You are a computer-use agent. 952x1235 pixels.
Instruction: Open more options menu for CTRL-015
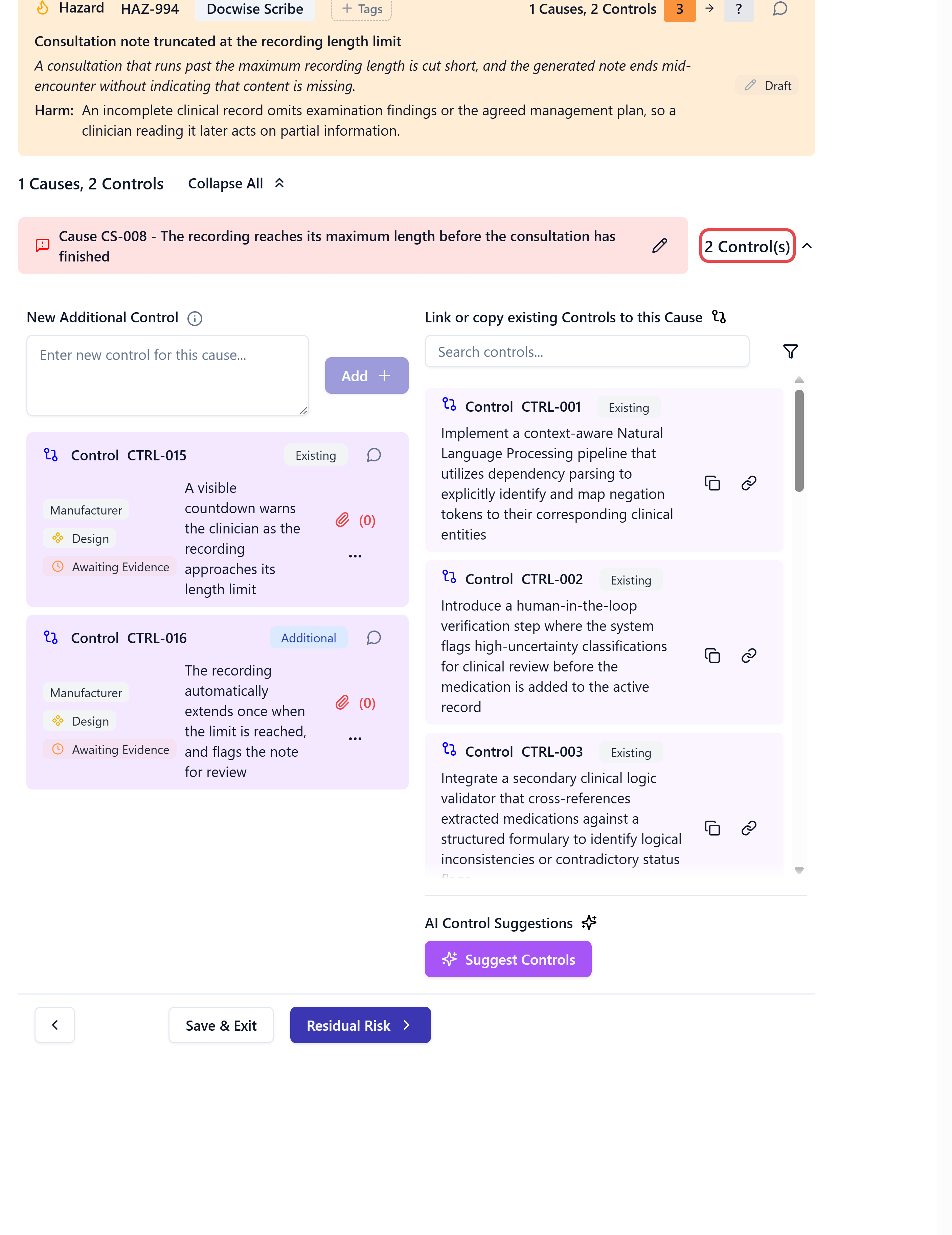click(355, 556)
